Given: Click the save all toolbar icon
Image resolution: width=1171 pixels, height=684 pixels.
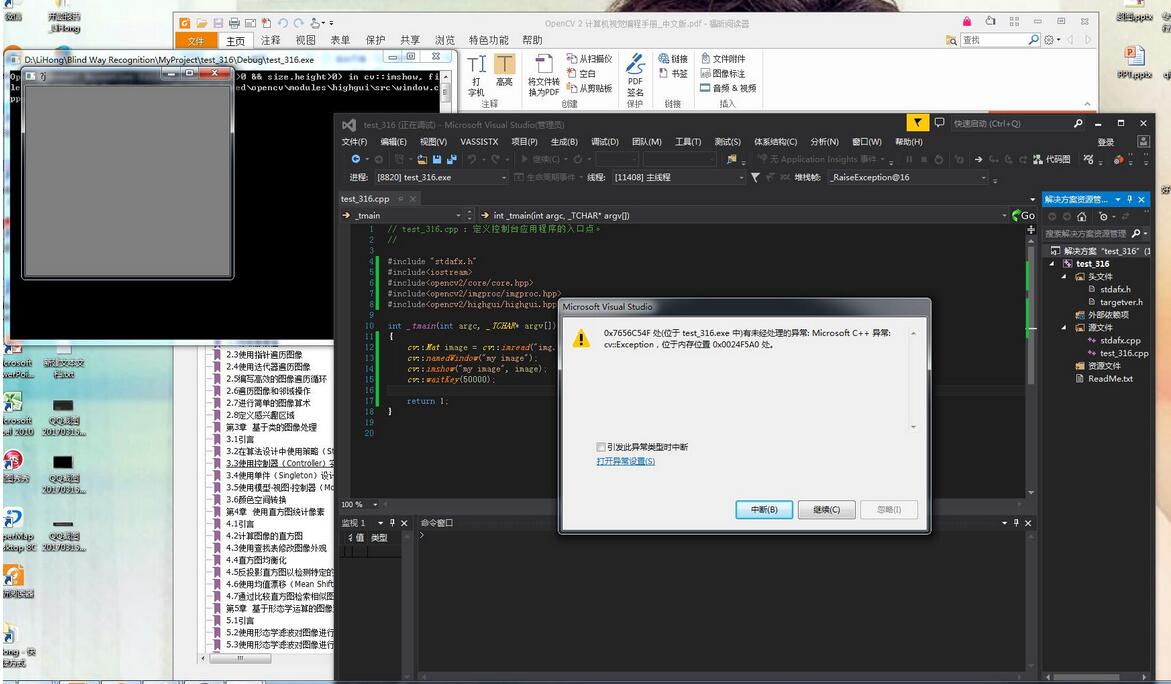Looking at the screenshot, I should pyautogui.click(x=451, y=159).
